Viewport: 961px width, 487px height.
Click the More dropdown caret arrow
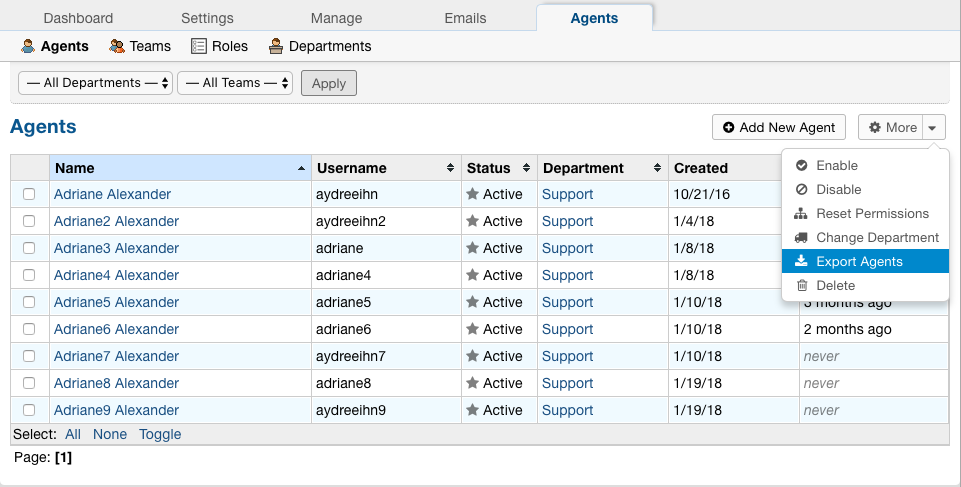click(934, 127)
